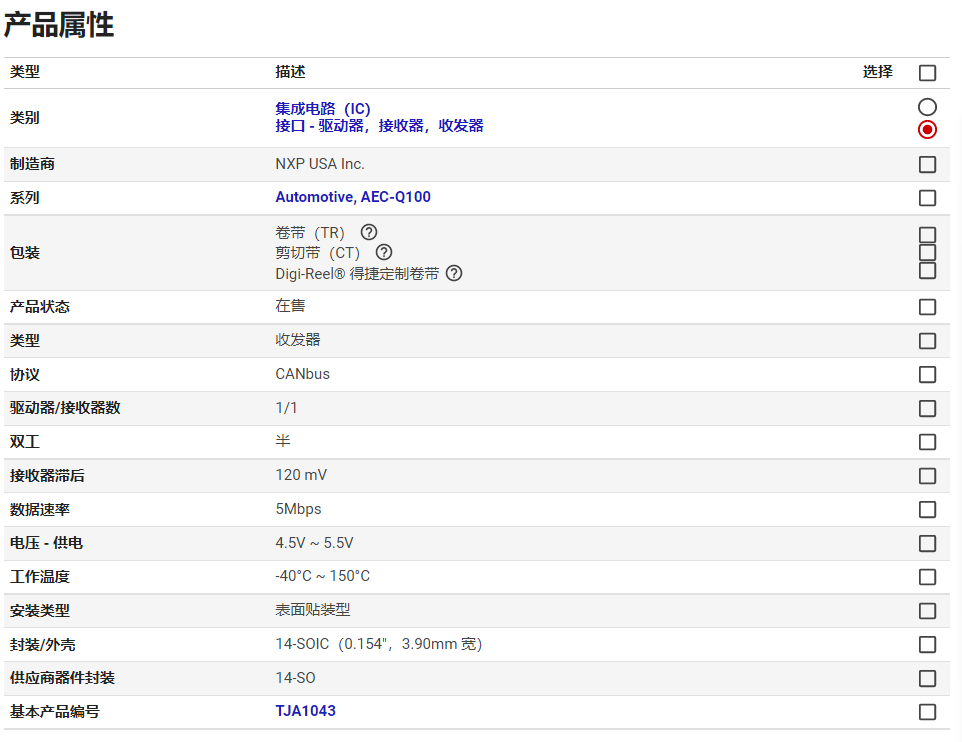The height and width of the screenshot is (742, 962).
Task: Check the Digi-Reel packaging checkbox
Action: (927, 270)
